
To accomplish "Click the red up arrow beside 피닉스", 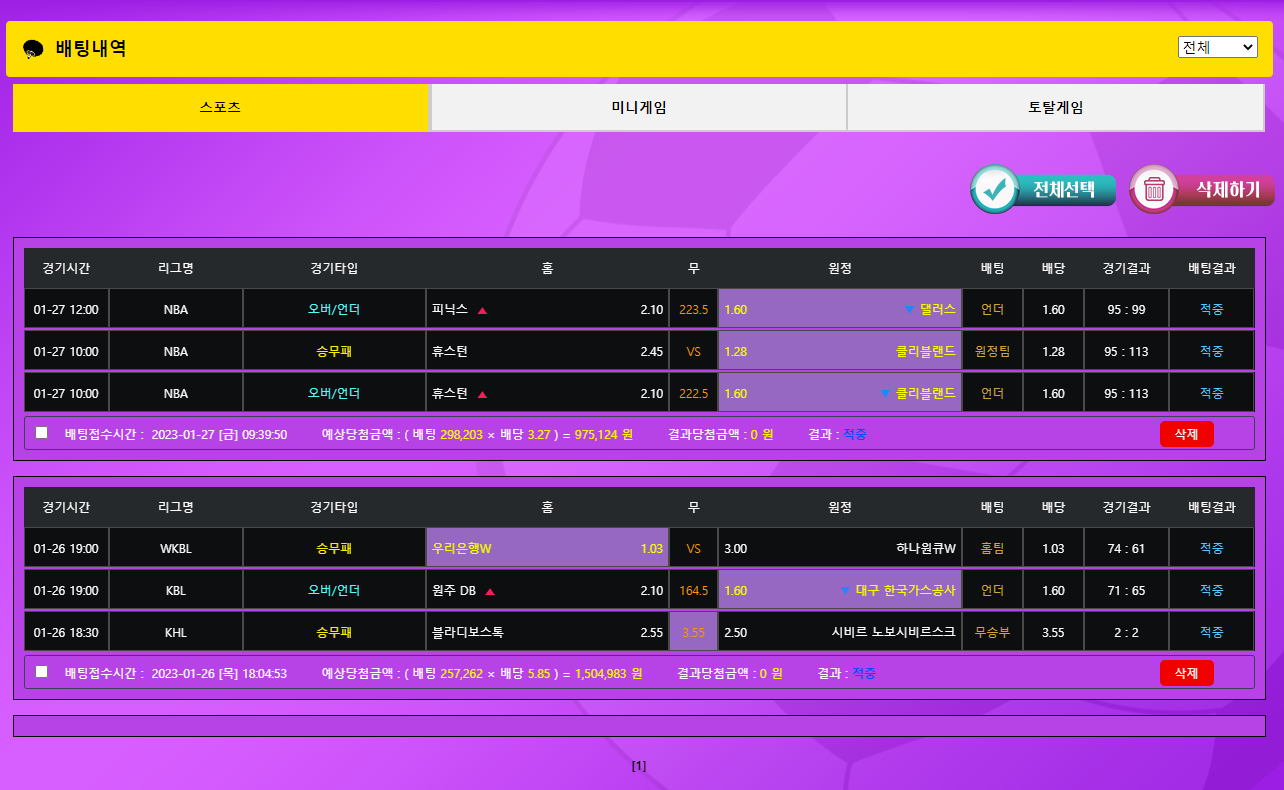I will (482, 310).
